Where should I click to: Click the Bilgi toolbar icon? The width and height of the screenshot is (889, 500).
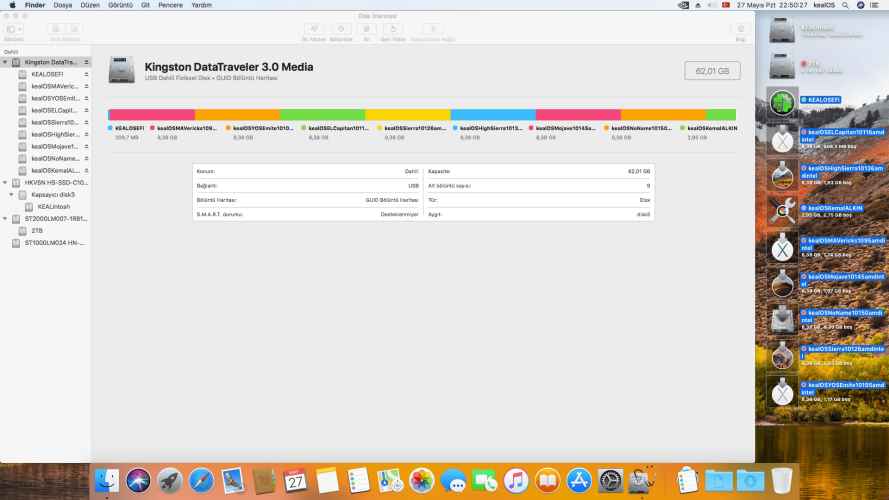point(740,30)
